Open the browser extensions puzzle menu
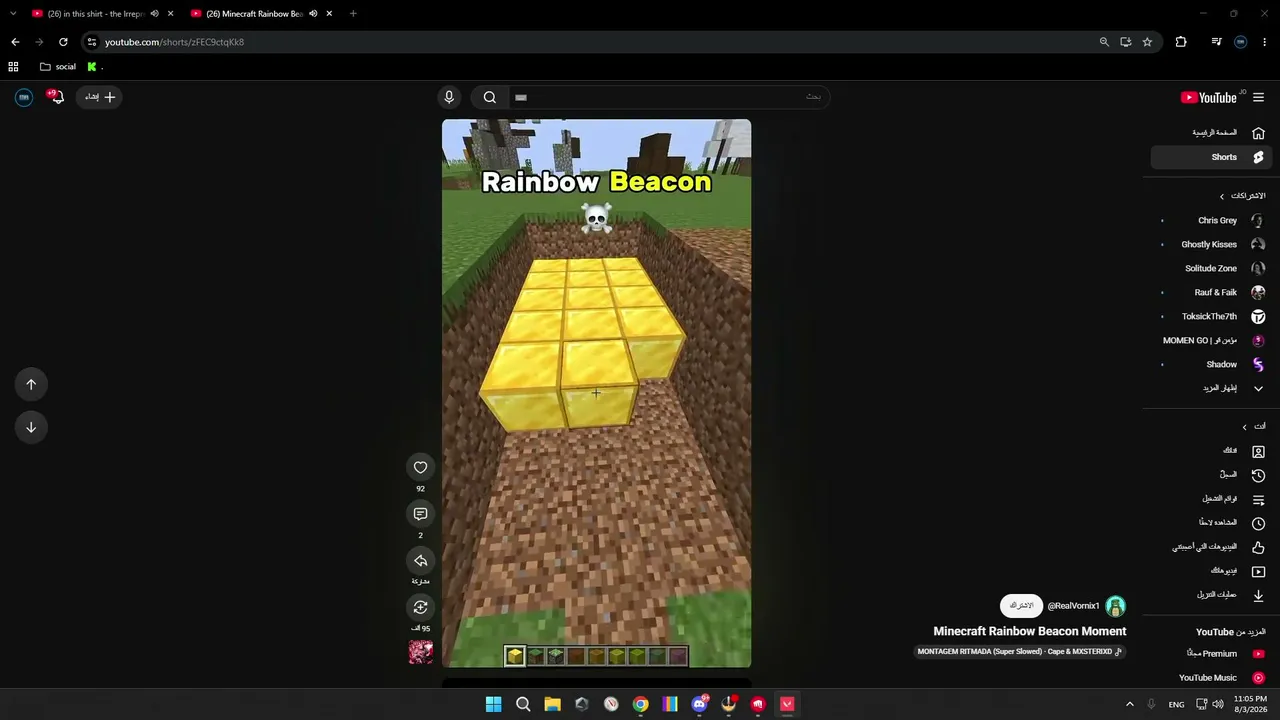Image resolution: width=1280 pixels, height=720 pixels. click(x=1181, y=42)
